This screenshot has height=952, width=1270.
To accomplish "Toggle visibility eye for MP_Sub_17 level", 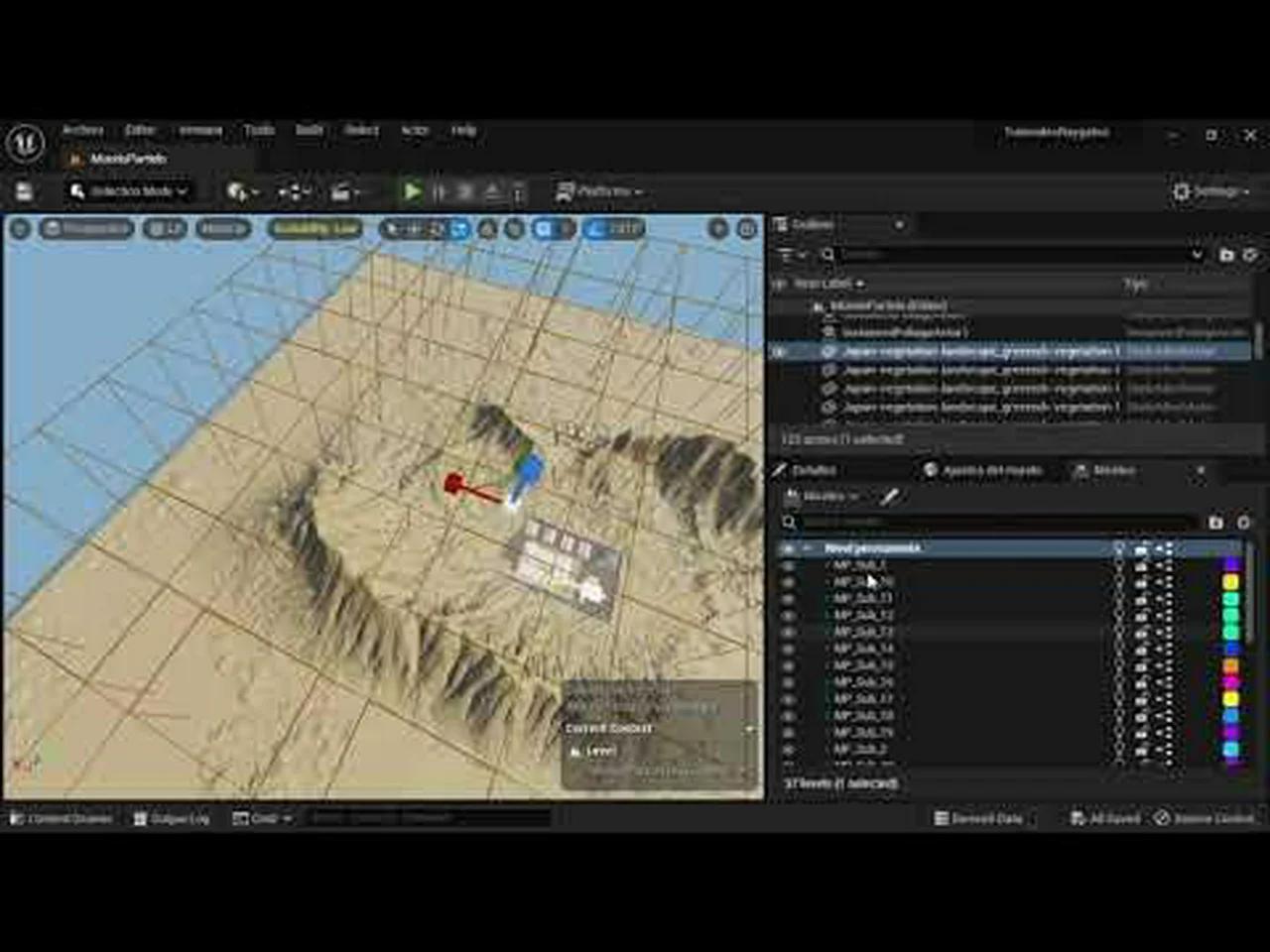I will 789,699.
